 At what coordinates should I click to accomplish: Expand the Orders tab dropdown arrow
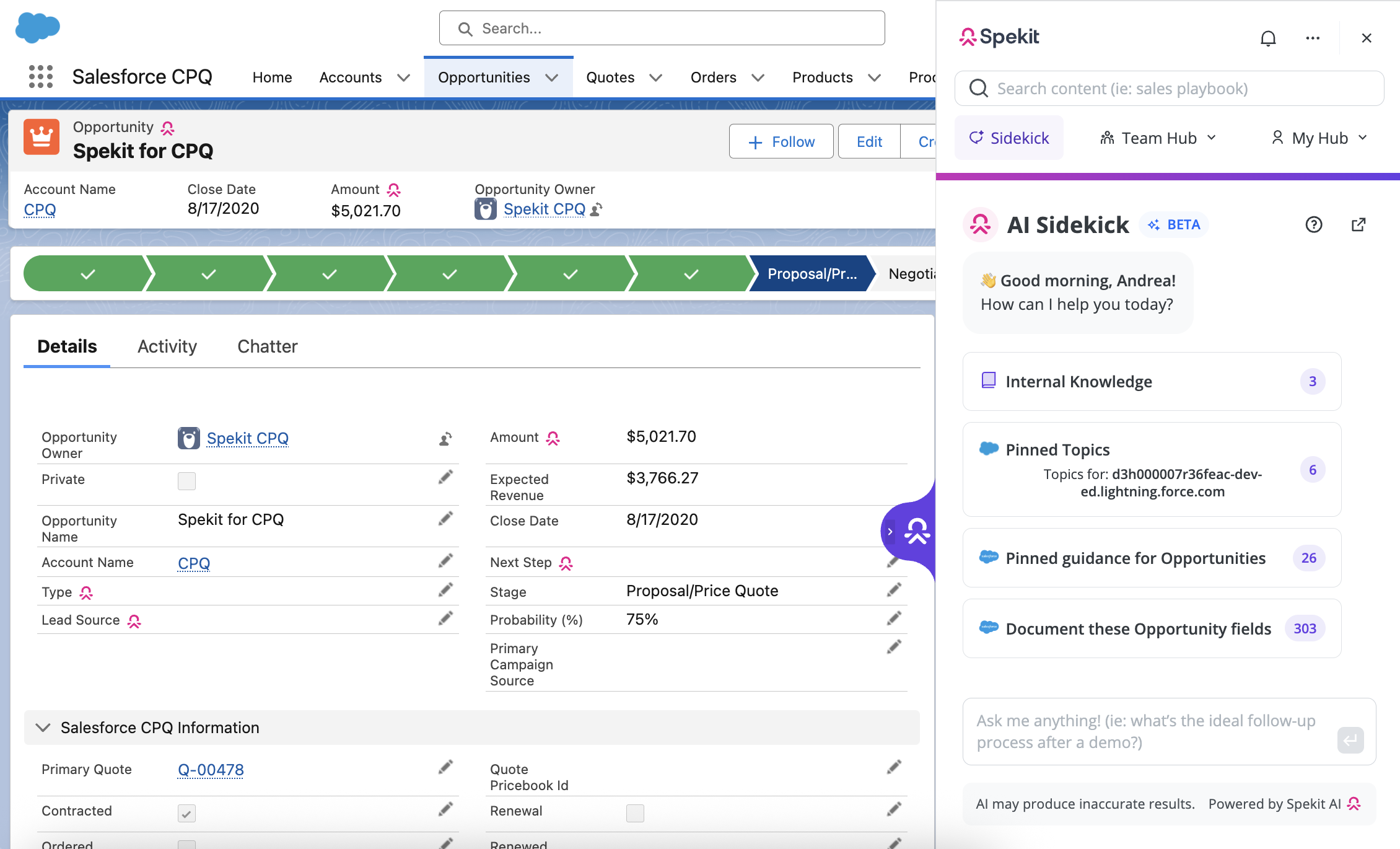click(758, 77)
